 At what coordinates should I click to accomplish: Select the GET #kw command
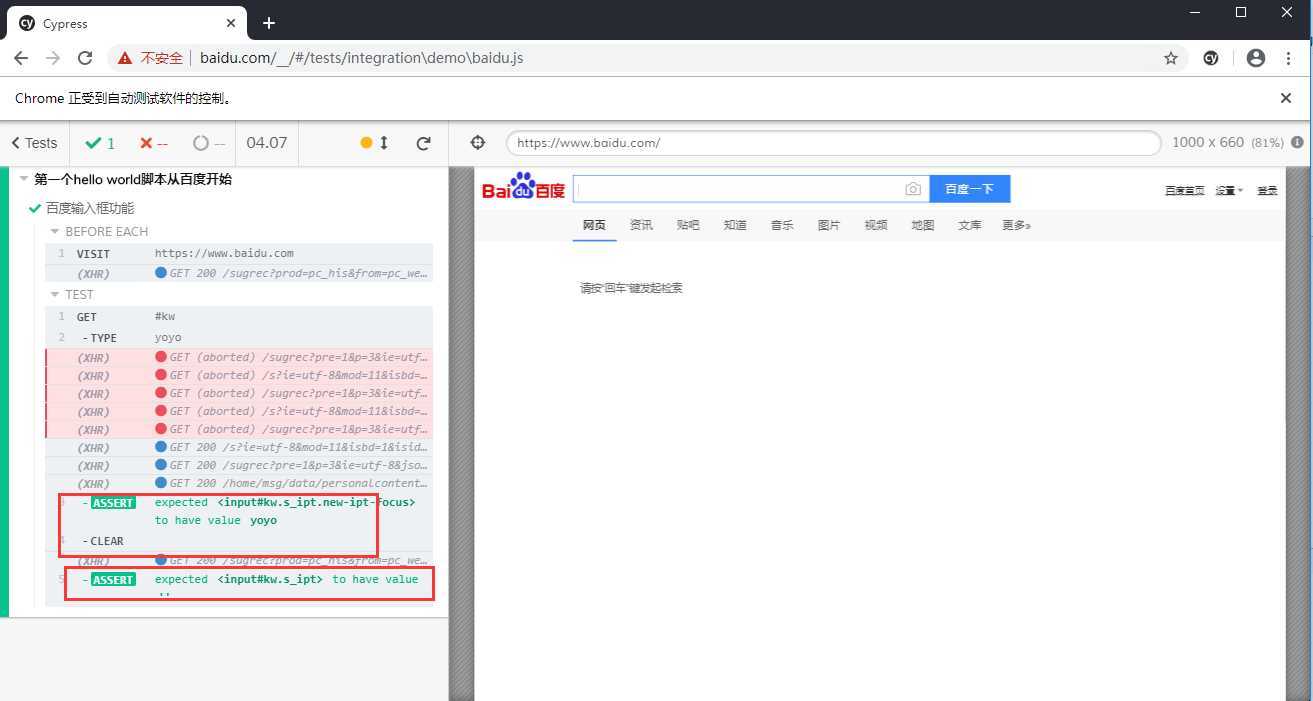coord(239,317)
